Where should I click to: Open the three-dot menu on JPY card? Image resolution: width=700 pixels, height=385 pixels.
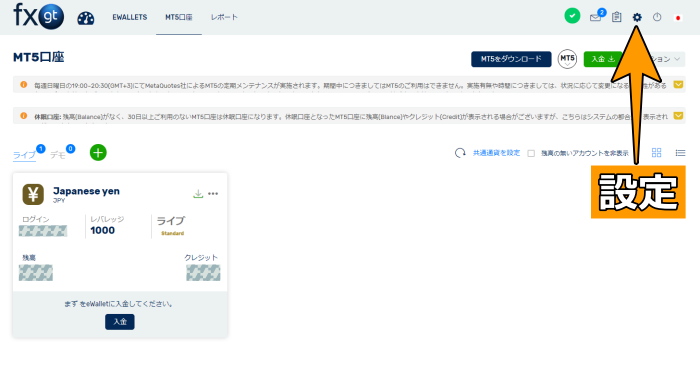click(213, 194)
